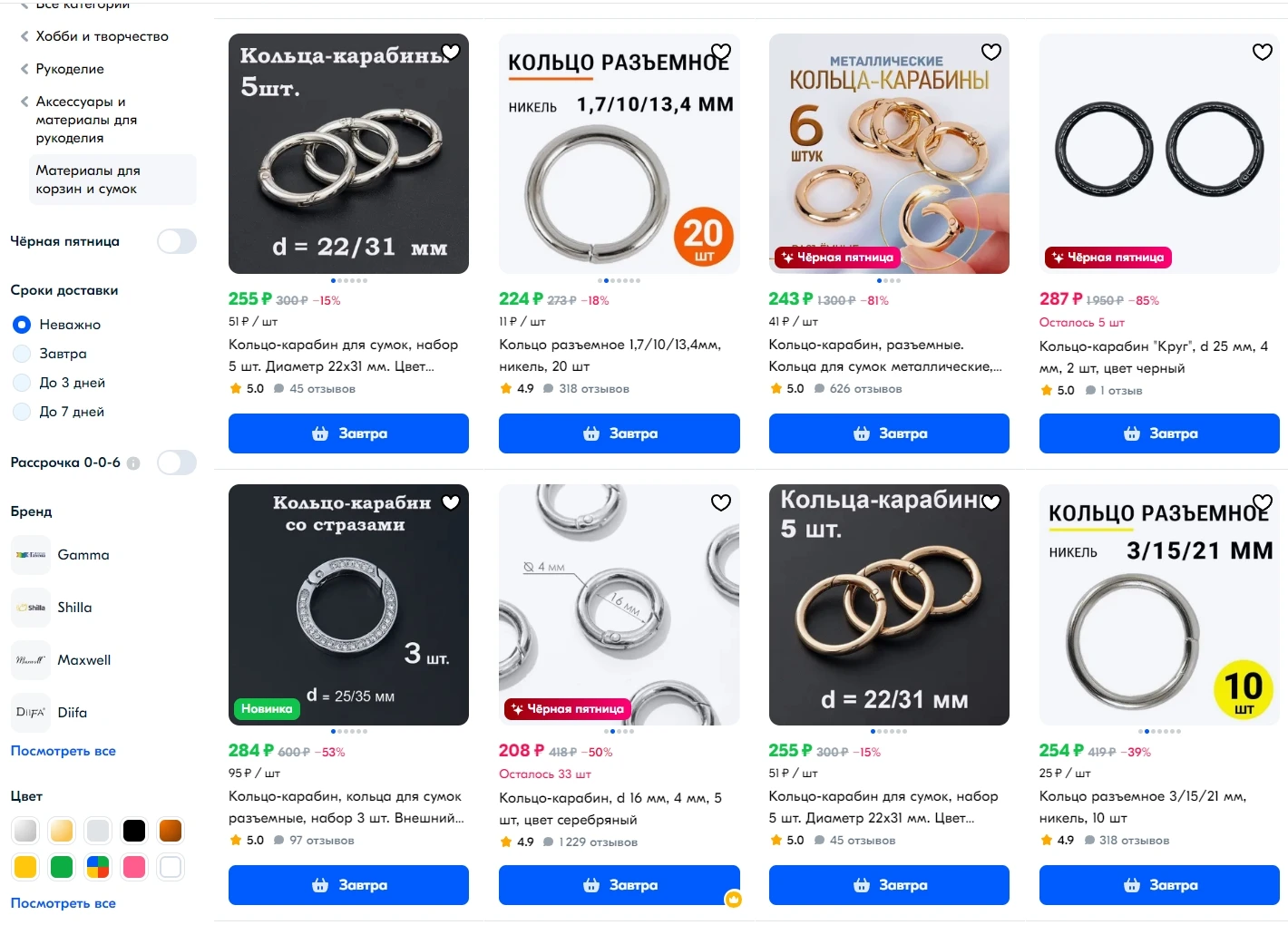
Task: Click heart on 6-piece gold carabiner rings
Action: point(991,53)
